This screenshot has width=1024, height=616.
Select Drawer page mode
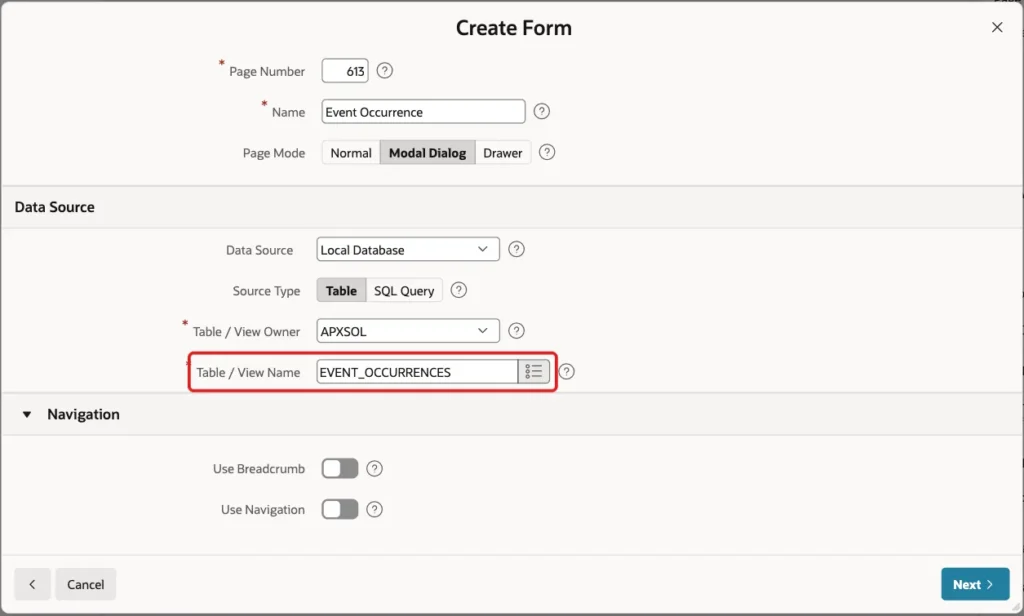[x=503, y=153]
